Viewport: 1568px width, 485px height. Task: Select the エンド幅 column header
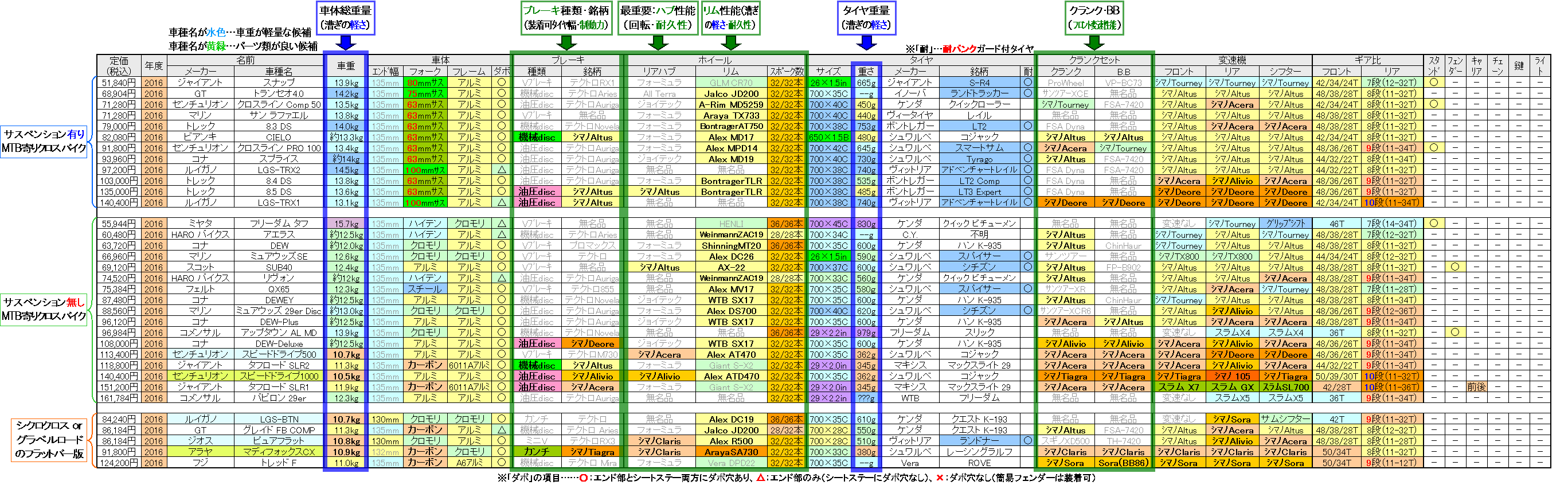(x=385, y=72)
